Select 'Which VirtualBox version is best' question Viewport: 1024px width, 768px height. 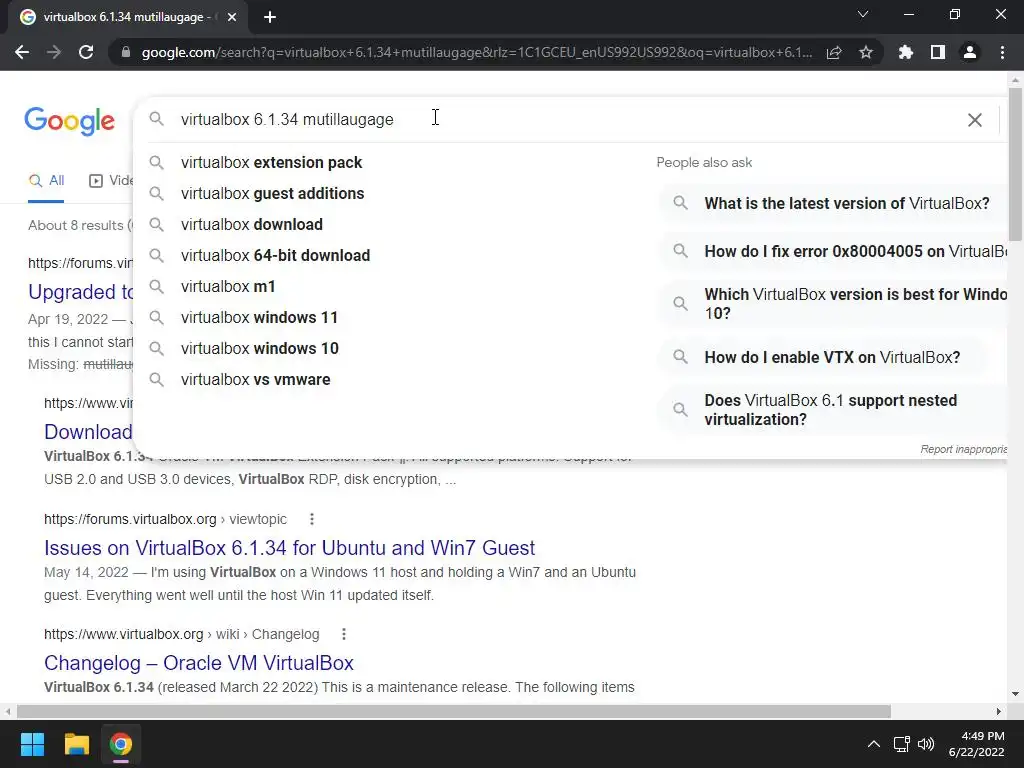833,304
